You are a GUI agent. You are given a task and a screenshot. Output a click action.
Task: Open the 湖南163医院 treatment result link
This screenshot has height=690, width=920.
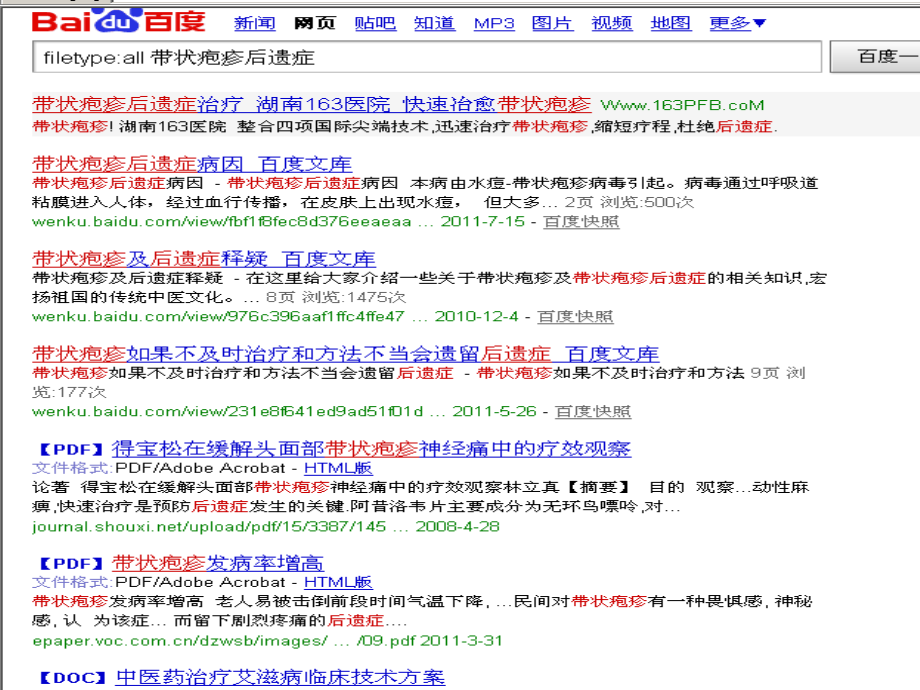point(300,104)
